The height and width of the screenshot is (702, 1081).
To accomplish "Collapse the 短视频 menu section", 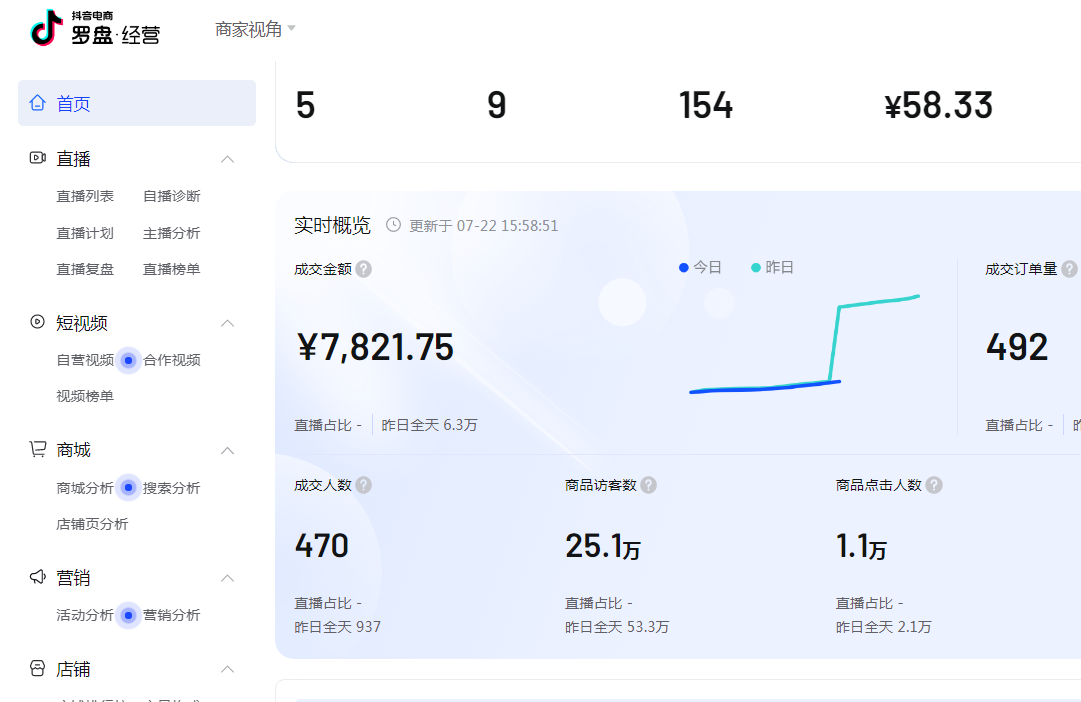I will tap(227, 323).
